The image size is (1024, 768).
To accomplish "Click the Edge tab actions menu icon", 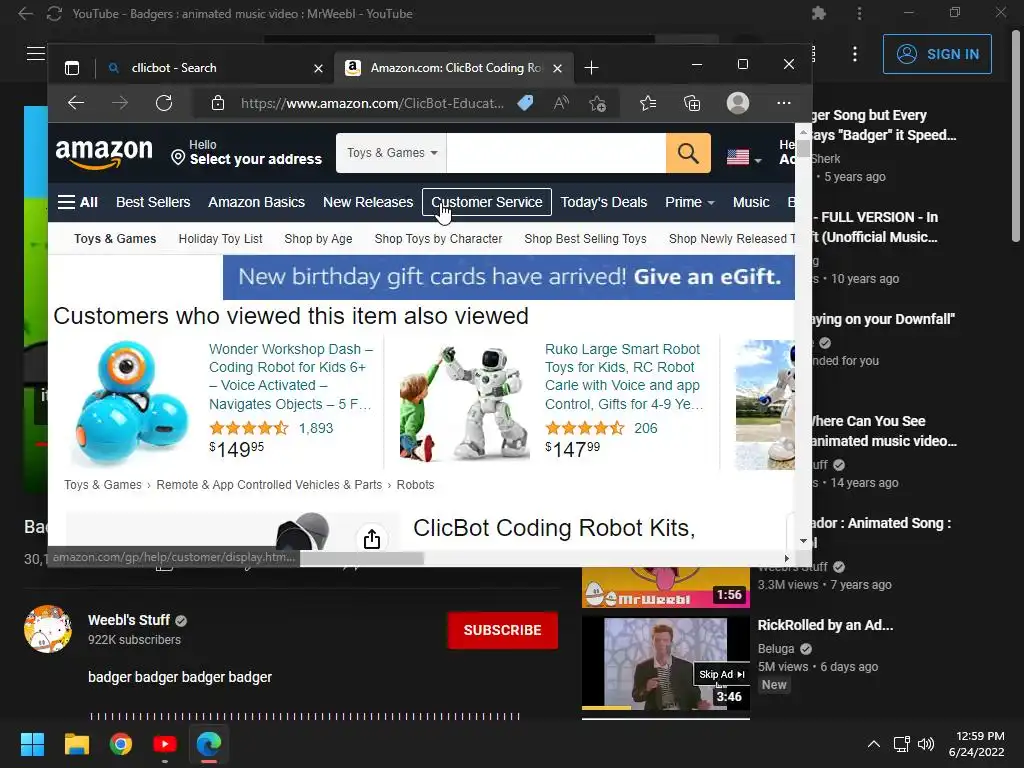I will [72, 68].
